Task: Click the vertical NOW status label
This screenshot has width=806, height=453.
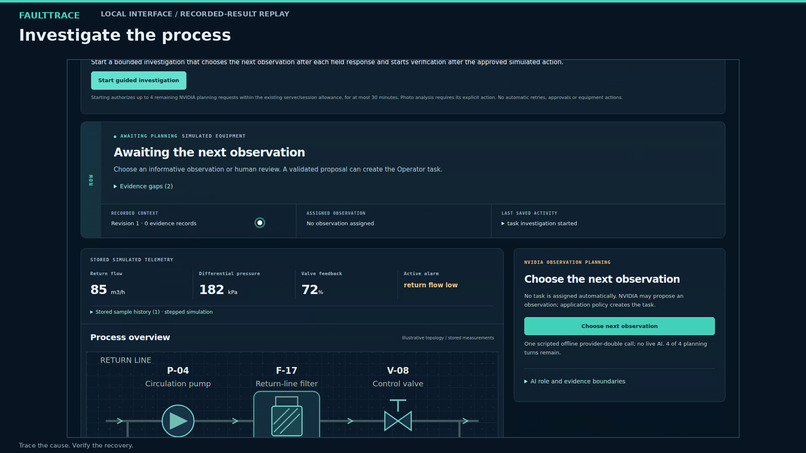Action: (x=91, y=180)
